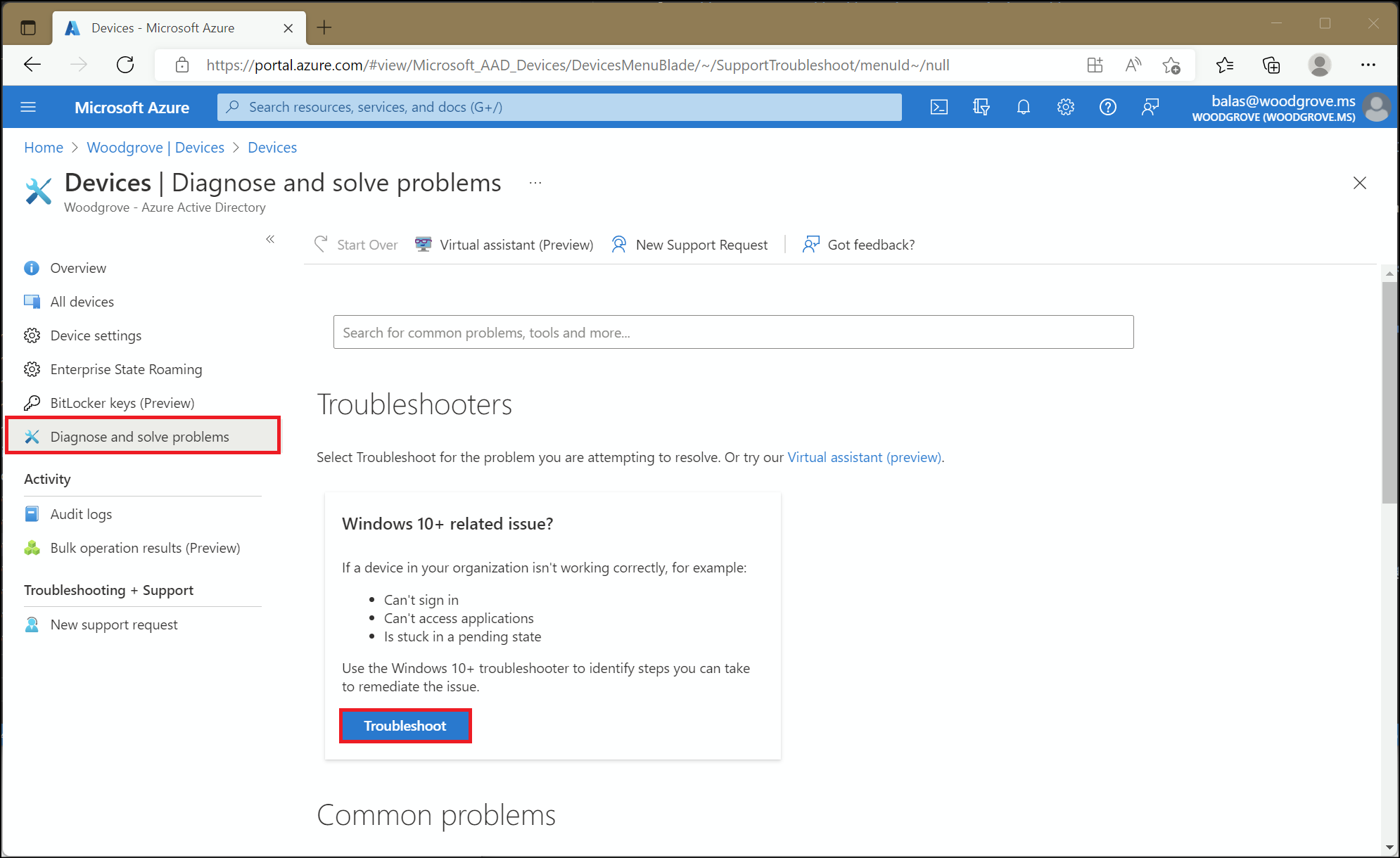Refresh the browser page
This screenshot has height=858, width=1400.
tap(125, 65)
